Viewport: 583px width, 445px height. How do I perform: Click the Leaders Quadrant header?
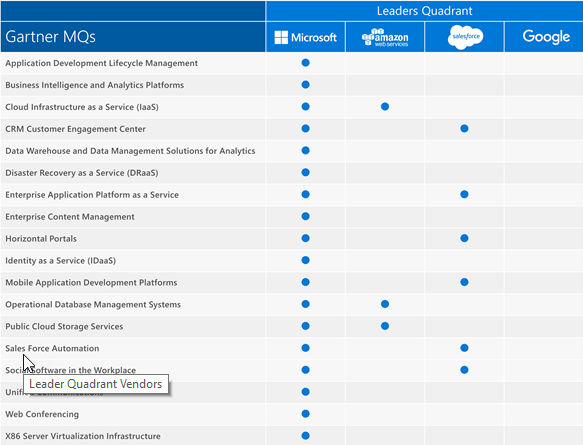424,11
